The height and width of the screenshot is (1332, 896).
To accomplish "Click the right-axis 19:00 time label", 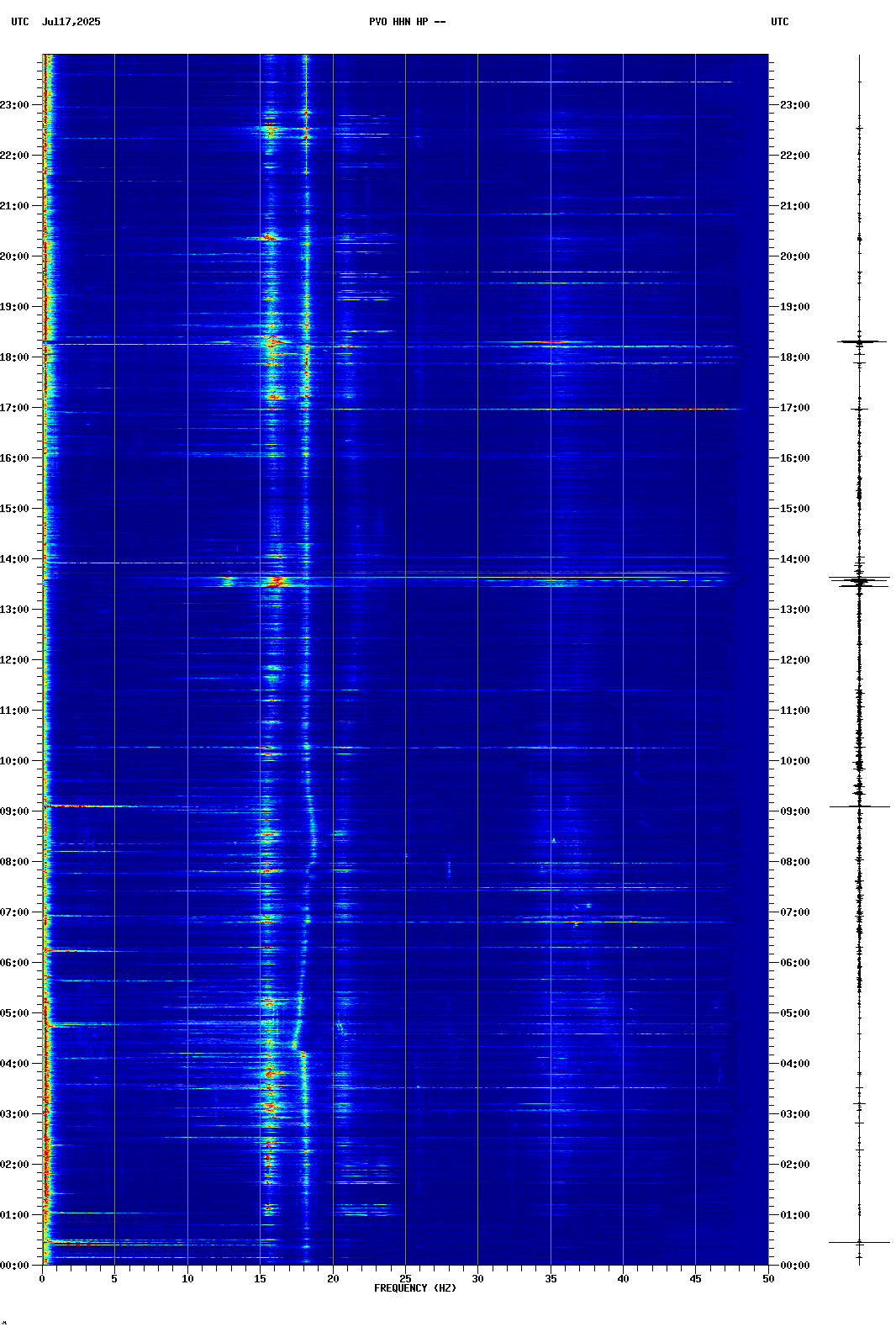I will point(795,307).
